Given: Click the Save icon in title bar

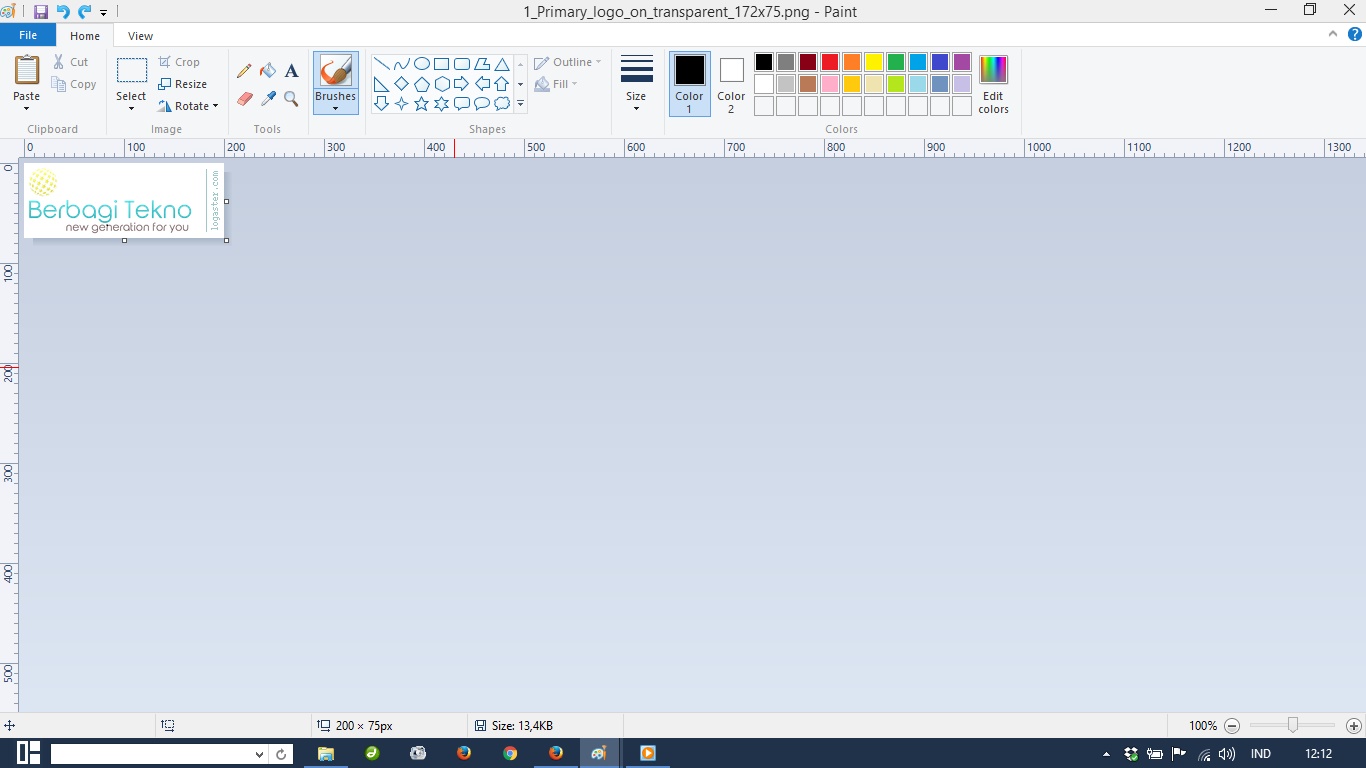Looking at the screenshot, I should pyautogui.click(x=41, y=12).
